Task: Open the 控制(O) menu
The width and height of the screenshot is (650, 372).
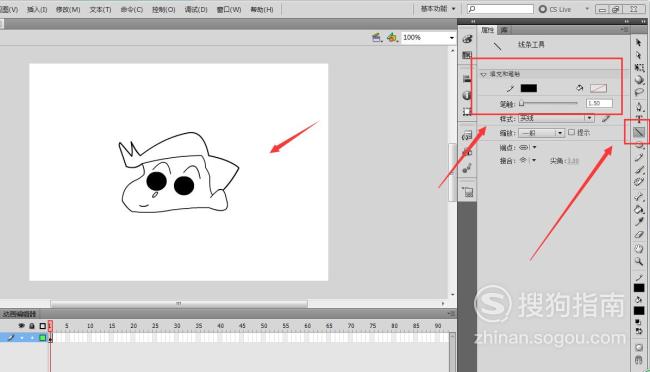Action: pos(163,9)
